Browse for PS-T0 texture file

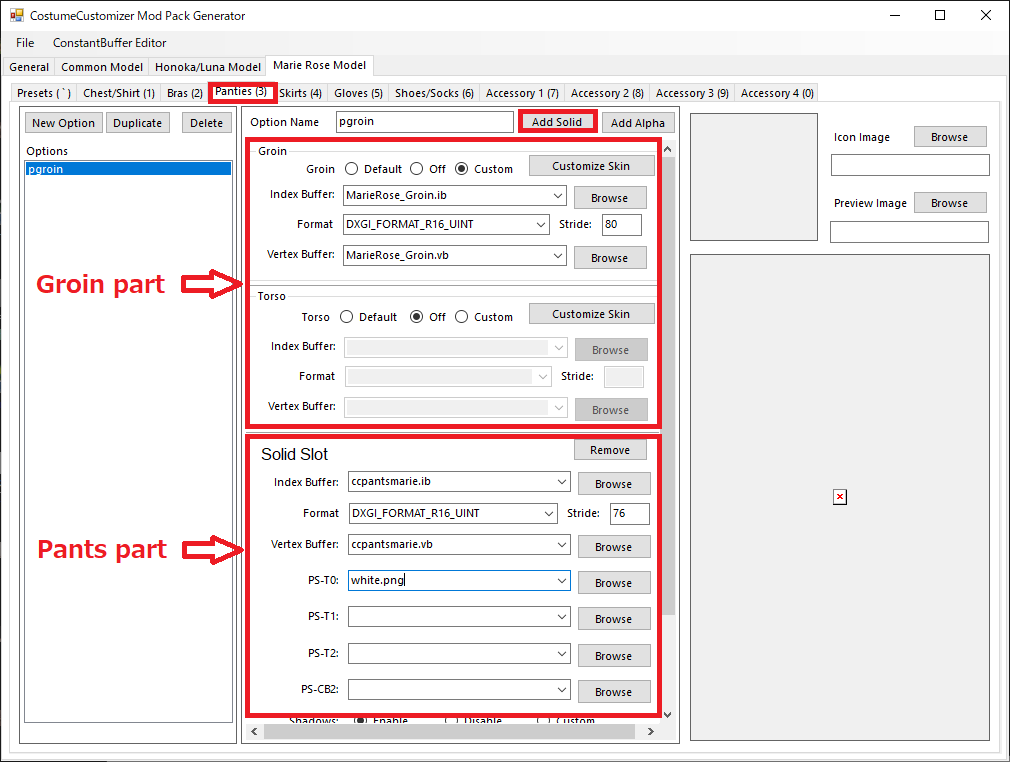[x=613, y=583]
